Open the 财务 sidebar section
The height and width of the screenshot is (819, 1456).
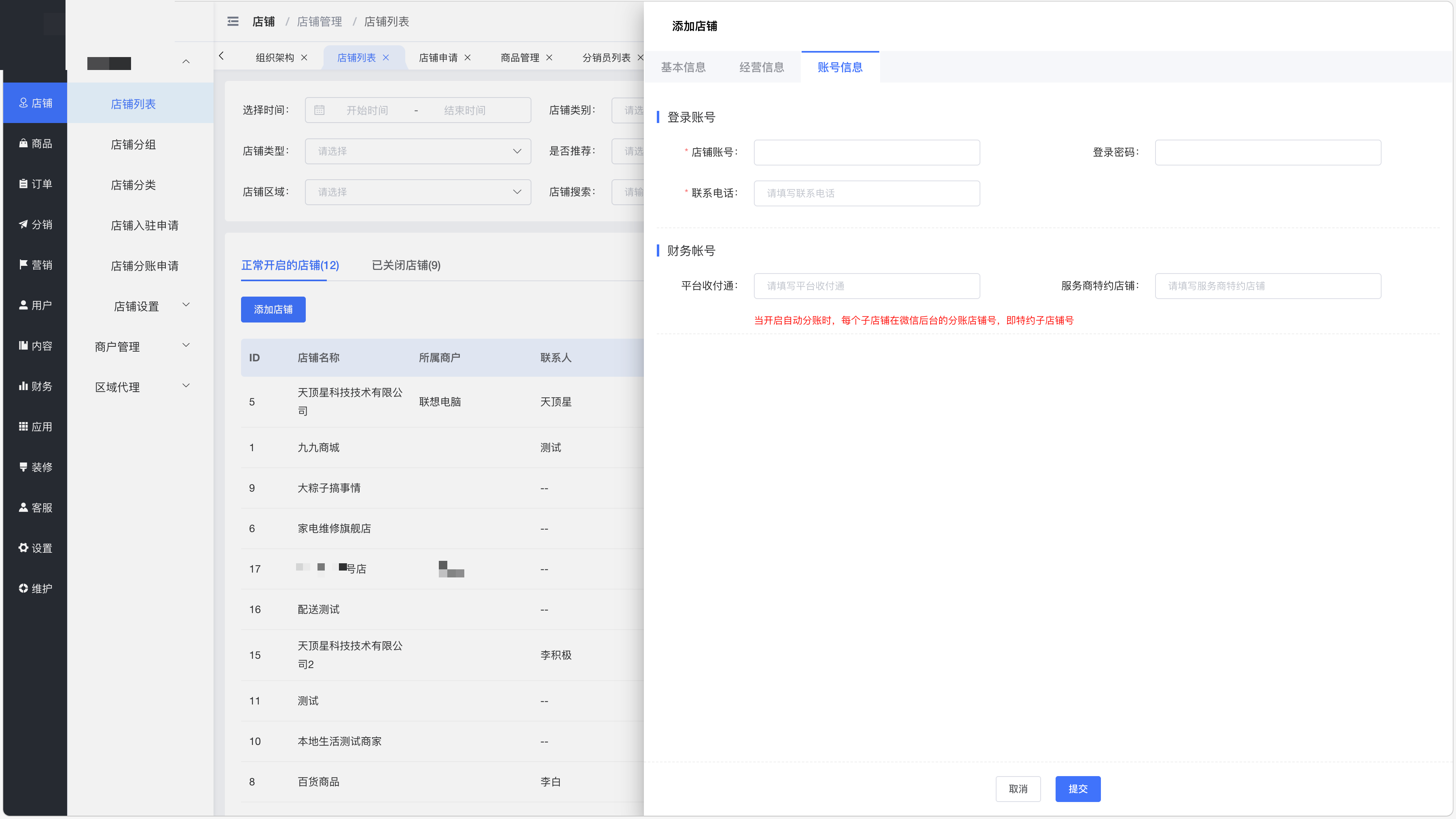tap(35, 386)
